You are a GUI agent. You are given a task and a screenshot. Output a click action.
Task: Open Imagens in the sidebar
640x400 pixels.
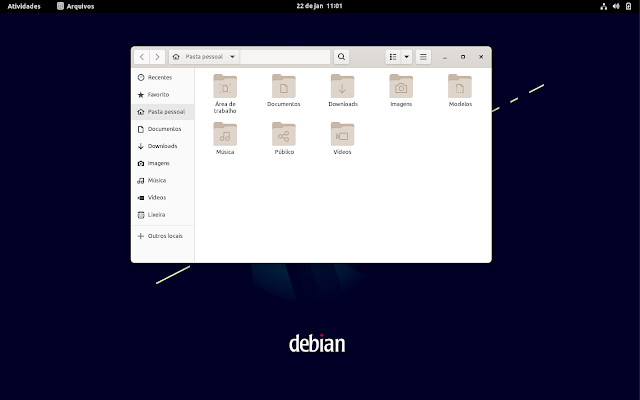(x=163, y=163)
